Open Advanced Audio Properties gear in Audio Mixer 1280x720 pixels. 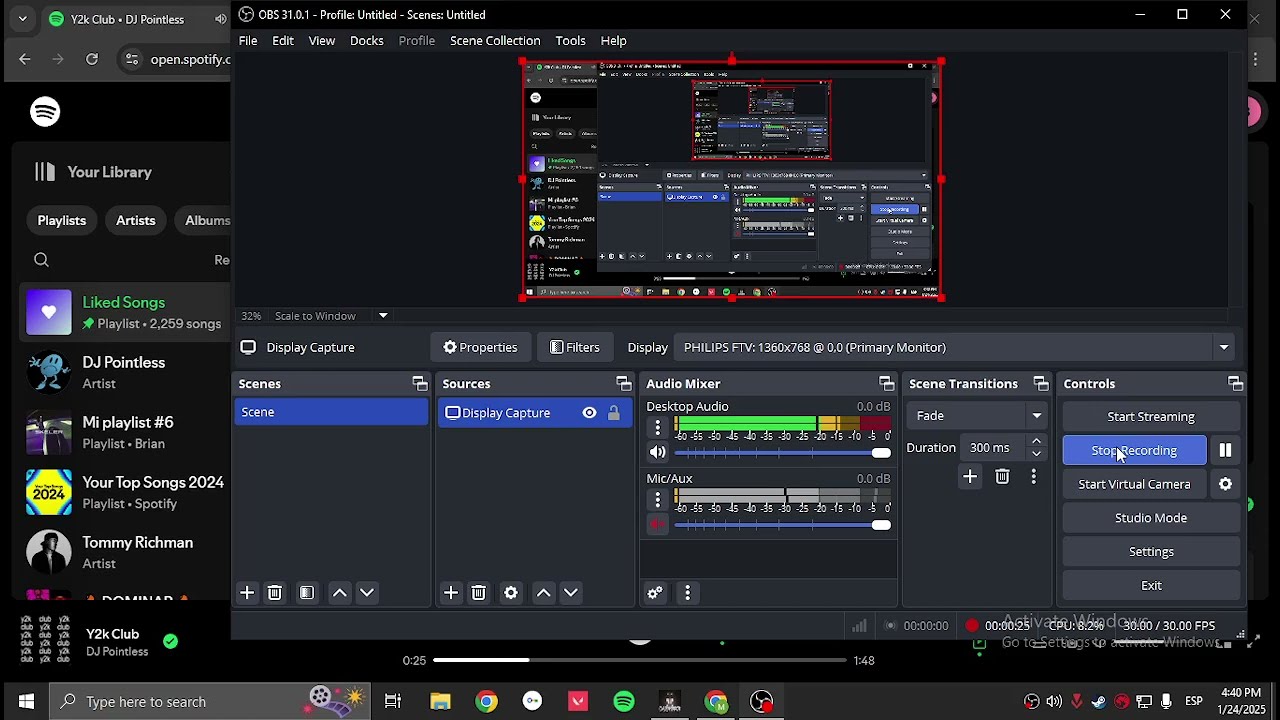coord(655,593)
